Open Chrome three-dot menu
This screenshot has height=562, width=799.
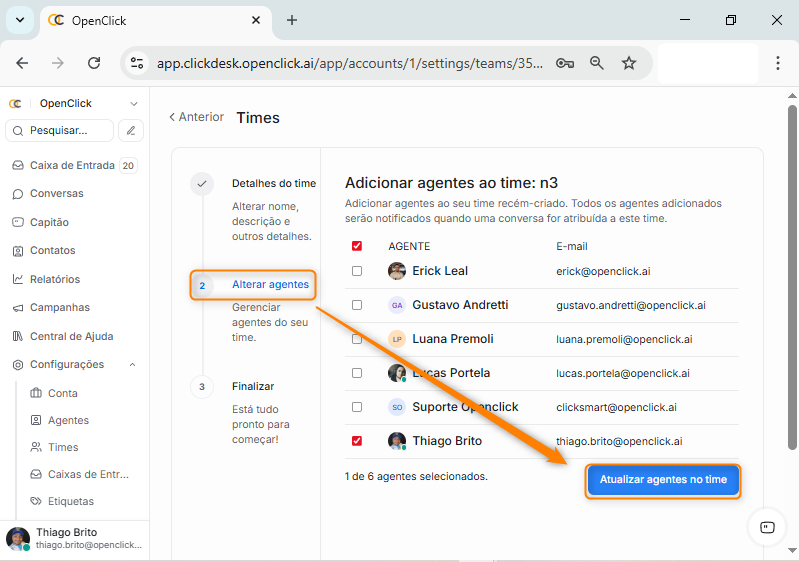(778, 63)
